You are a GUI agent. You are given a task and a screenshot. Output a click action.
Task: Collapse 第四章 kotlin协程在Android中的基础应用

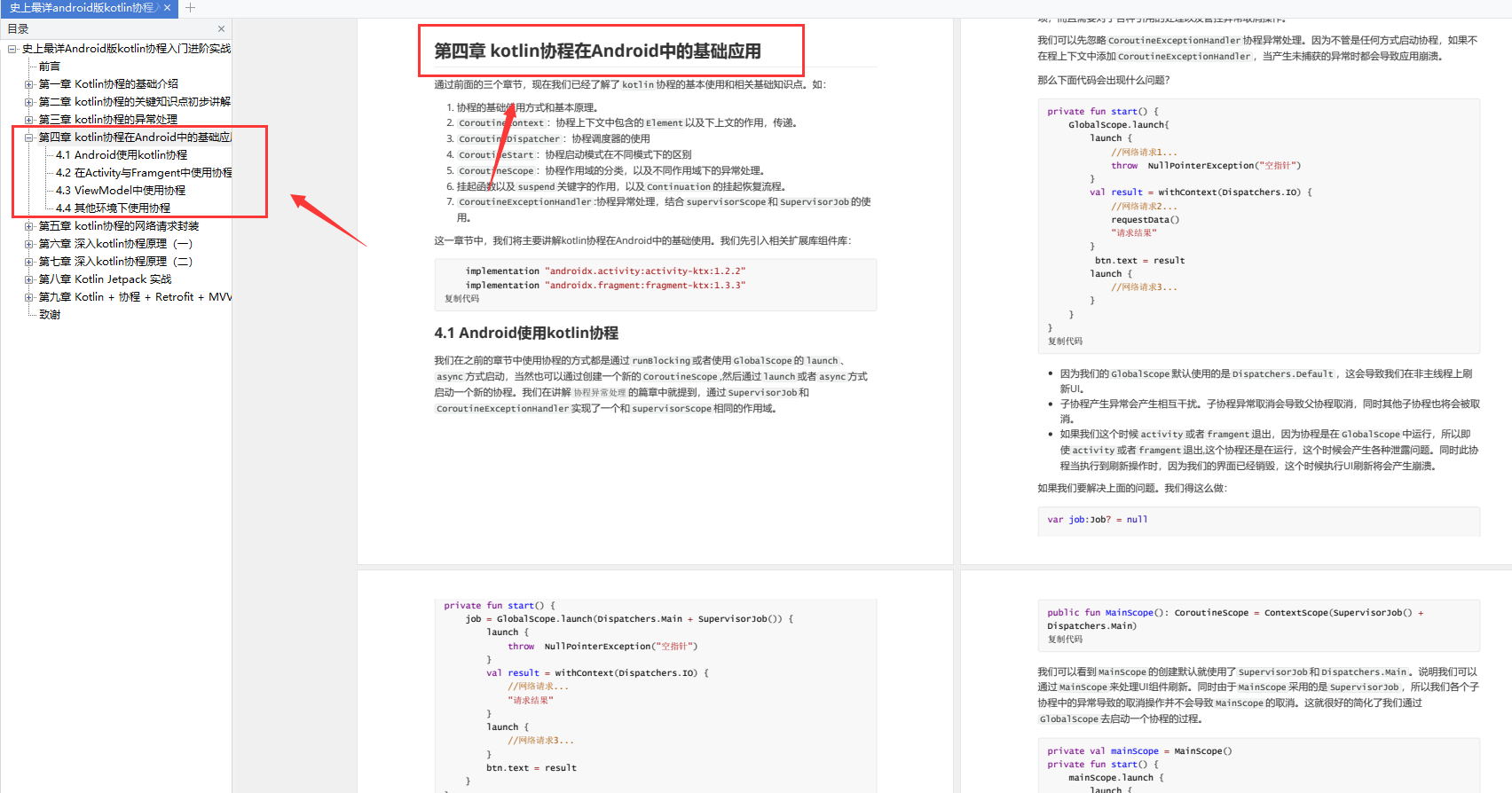(28, 137)
